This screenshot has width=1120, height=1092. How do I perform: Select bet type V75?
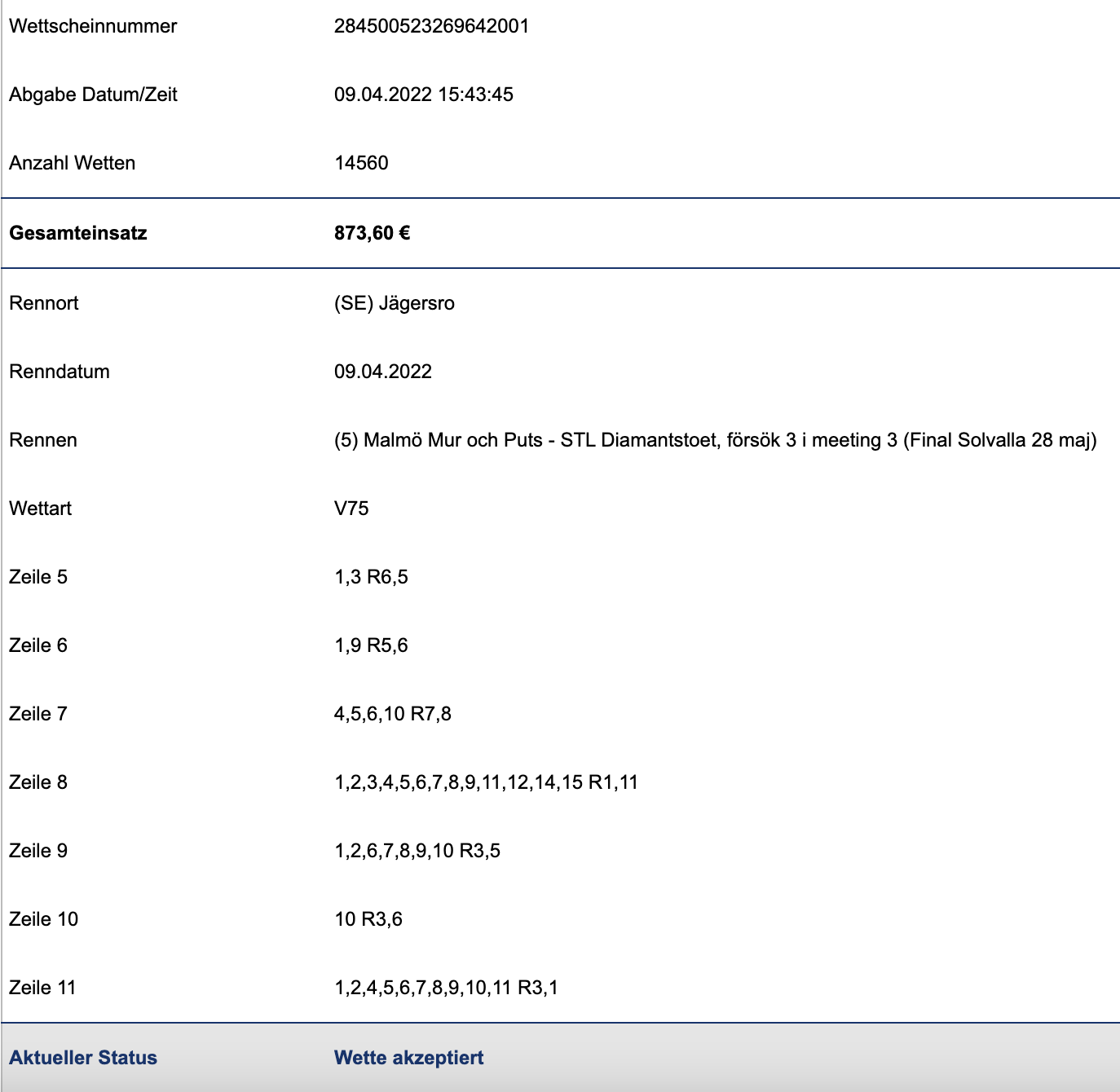(351, 509)
